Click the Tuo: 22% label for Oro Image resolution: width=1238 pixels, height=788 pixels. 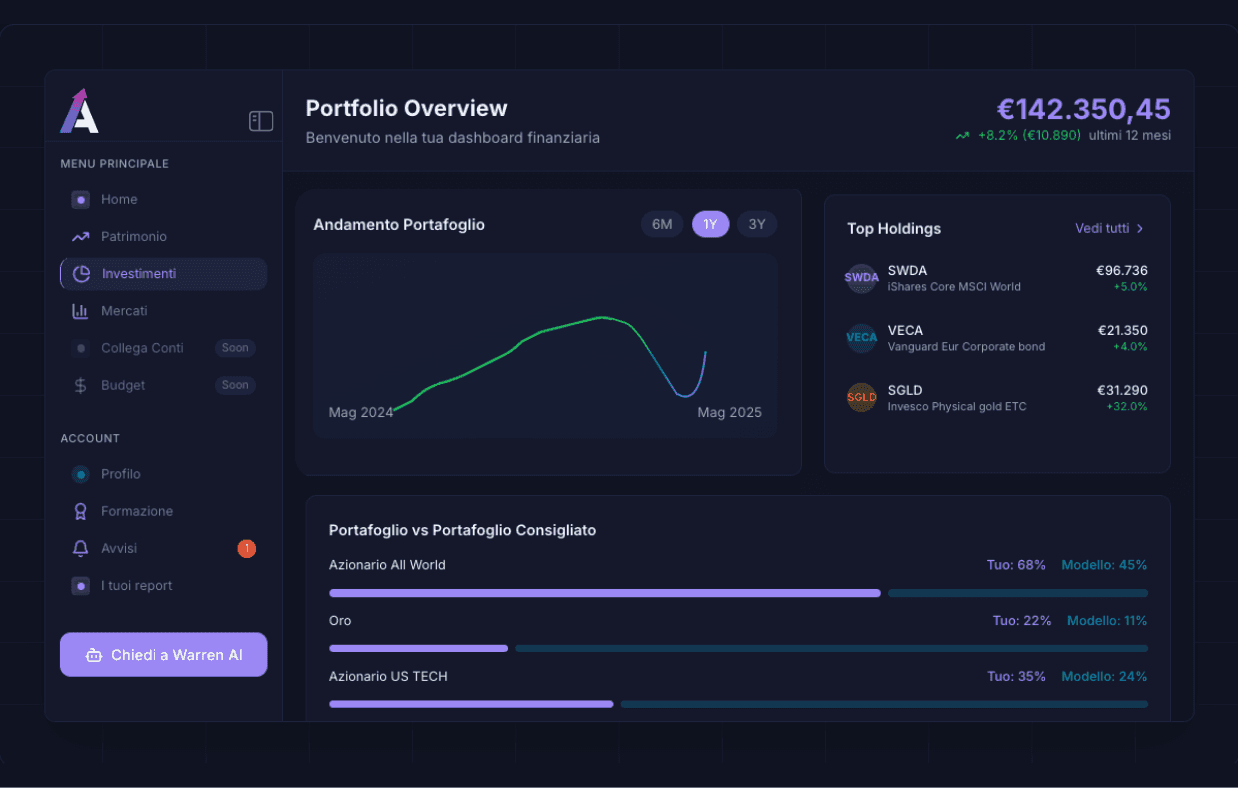coord(1022,621)
